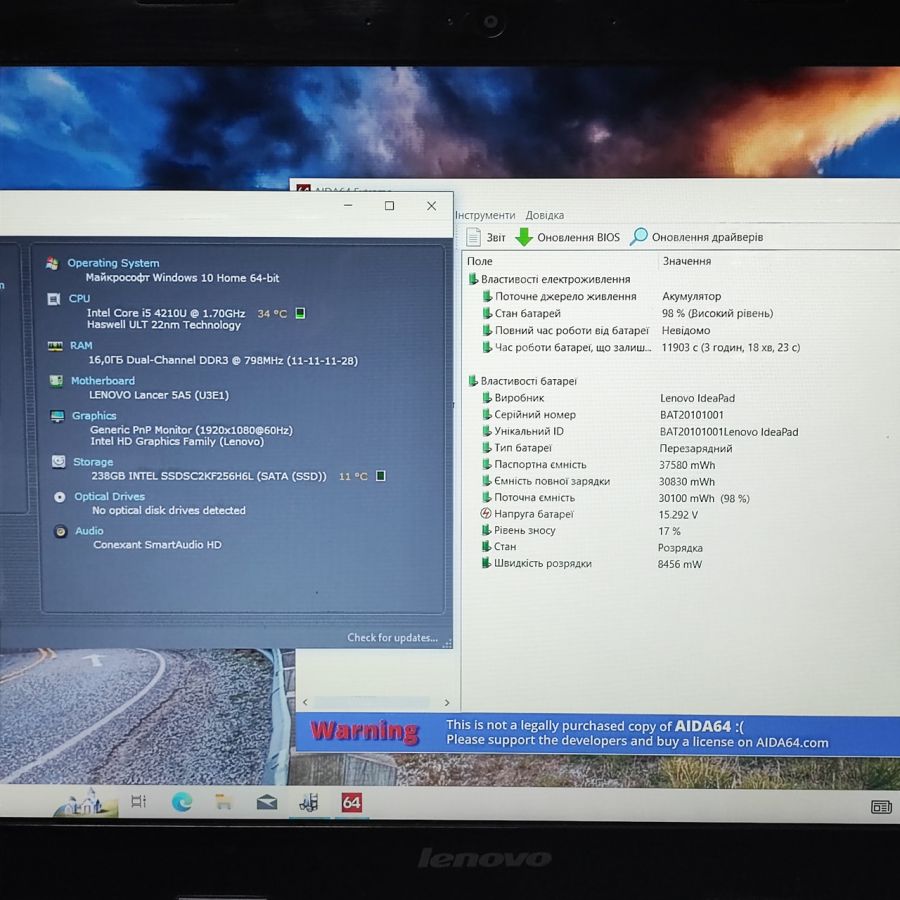The height and width of the screenshot is (900, 900).
Task: Click the Звіт report page icon in AIDA64
Action: (x=474, y=236)
